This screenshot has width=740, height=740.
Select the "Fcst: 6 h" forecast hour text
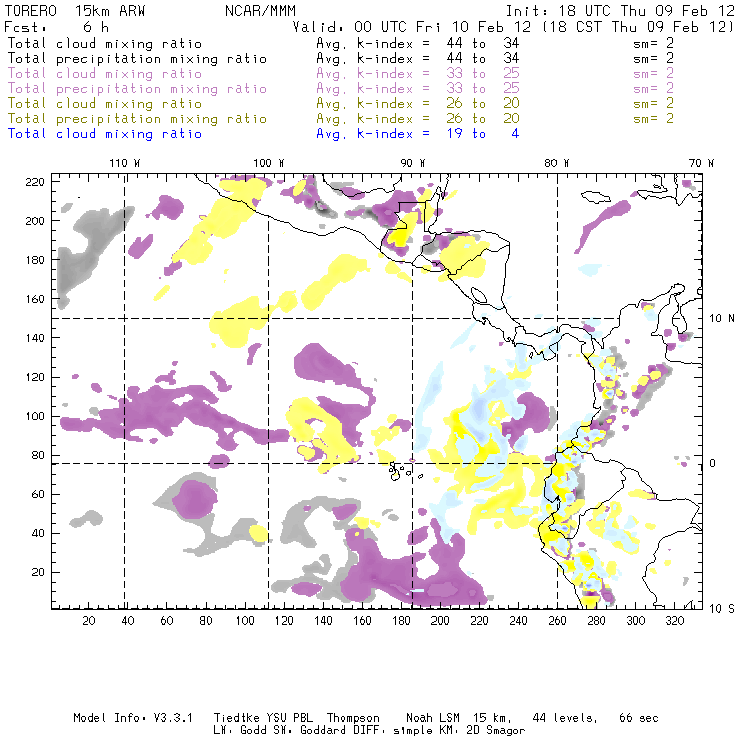coord(57,27)
